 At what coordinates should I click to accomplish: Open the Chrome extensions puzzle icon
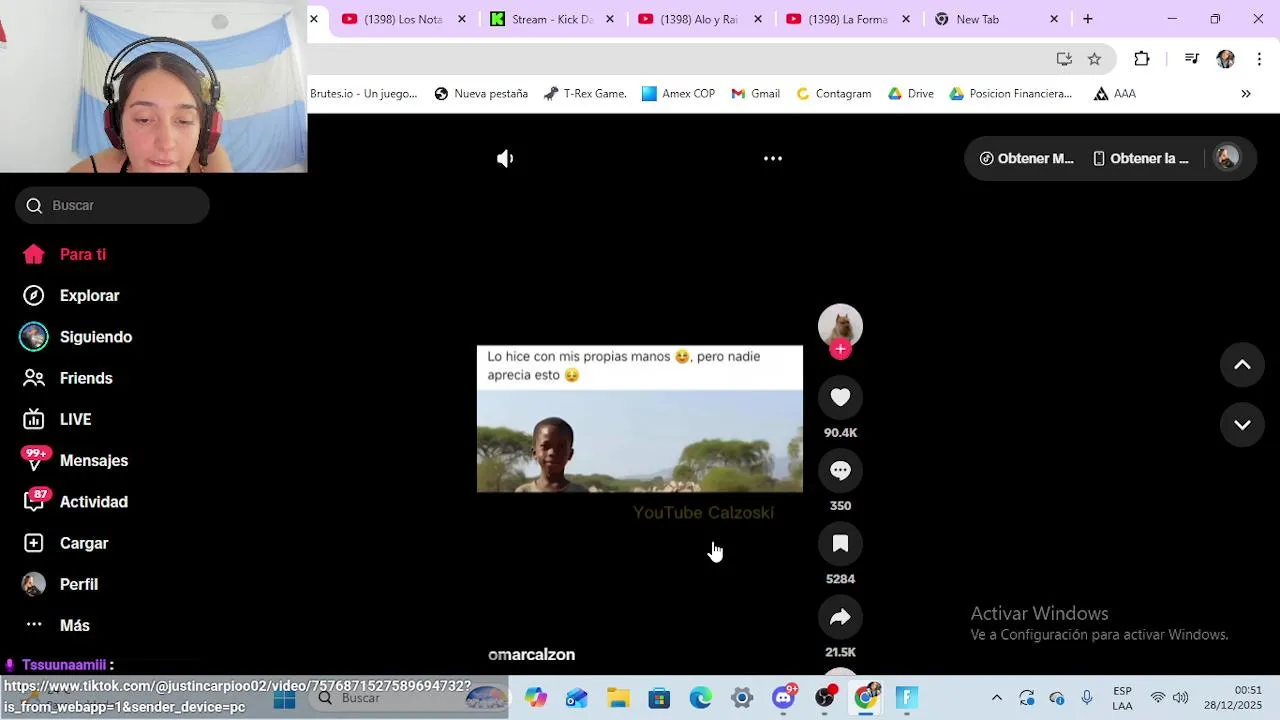point(1141,59)
